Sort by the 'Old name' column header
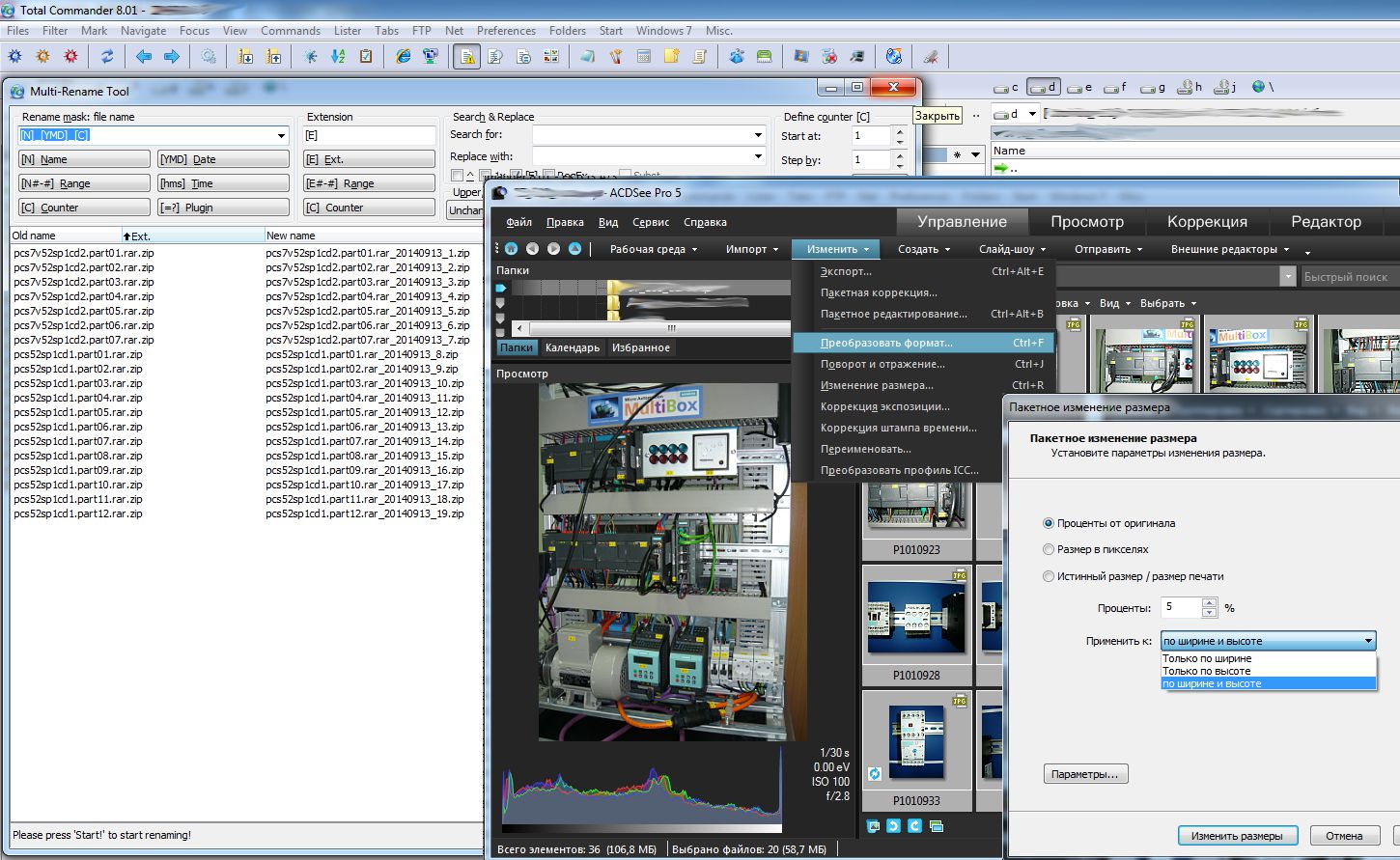Image resolution: width=1400 pixels, height=860 pixels. pos(64,236)
